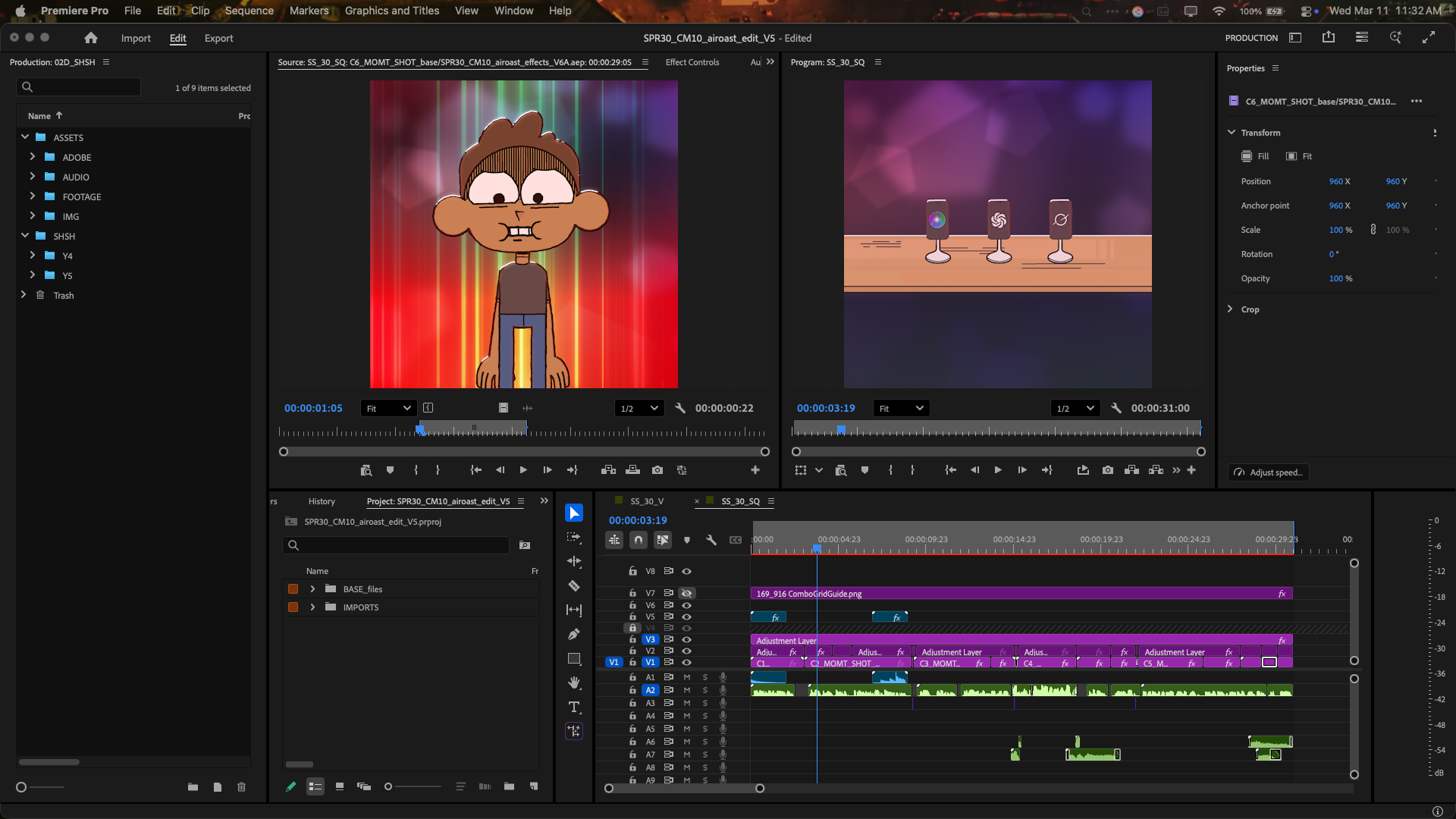Toggle Linked Selection in the timeline
Screen dimensions: 1456x819
(x=663, y=540)
